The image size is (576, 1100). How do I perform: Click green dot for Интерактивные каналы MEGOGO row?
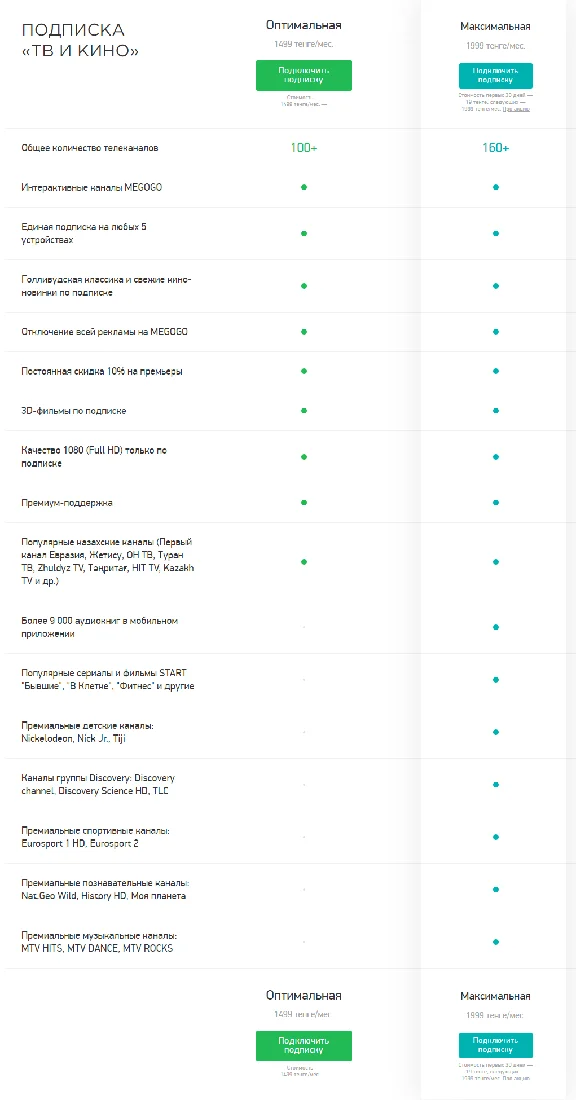(304, 187)
